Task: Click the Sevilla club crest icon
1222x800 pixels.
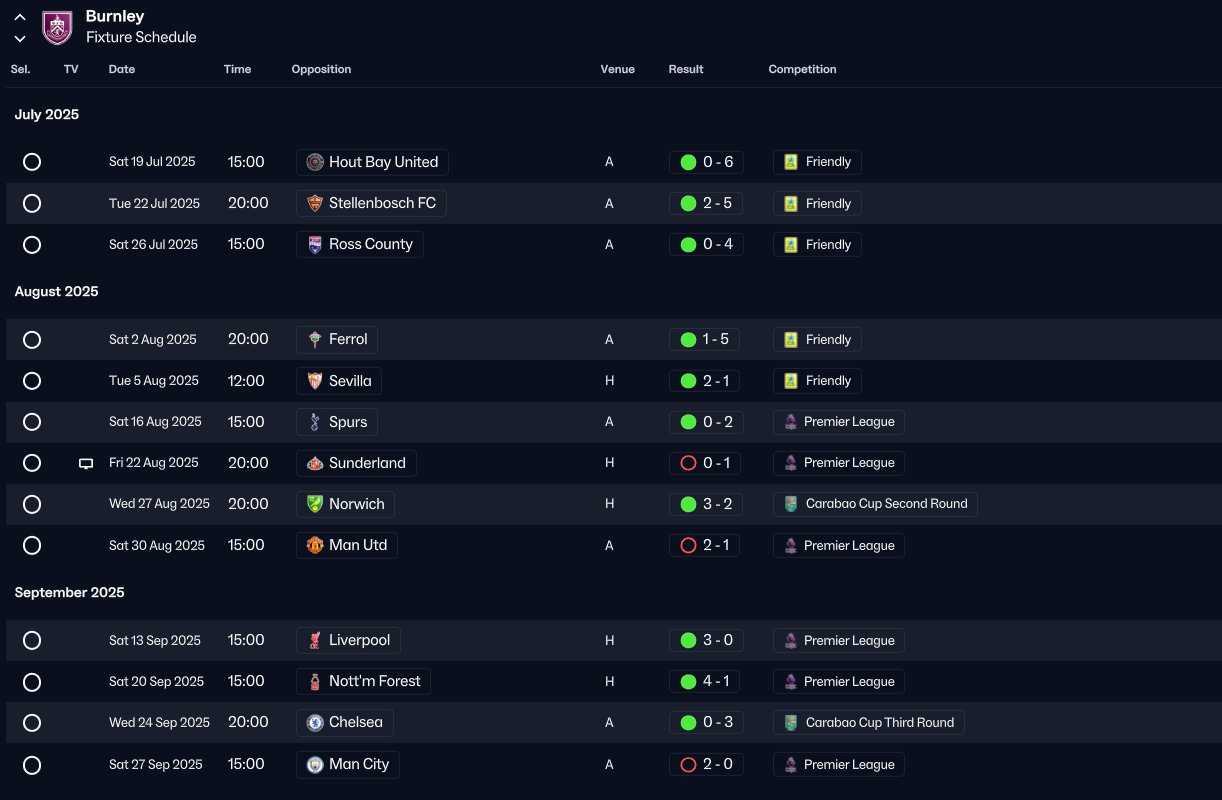Action: (x=315, y=381)
